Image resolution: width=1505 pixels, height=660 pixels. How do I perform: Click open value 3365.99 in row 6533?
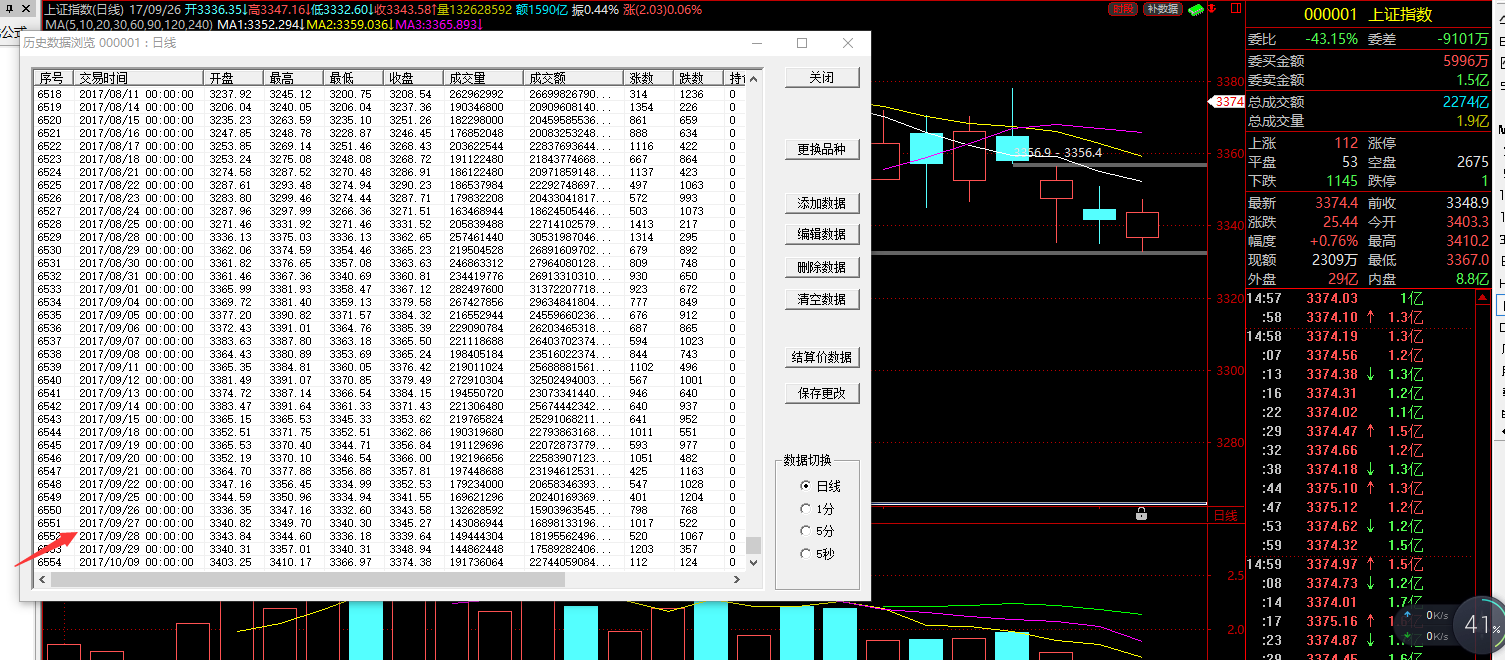coord(230,289)
